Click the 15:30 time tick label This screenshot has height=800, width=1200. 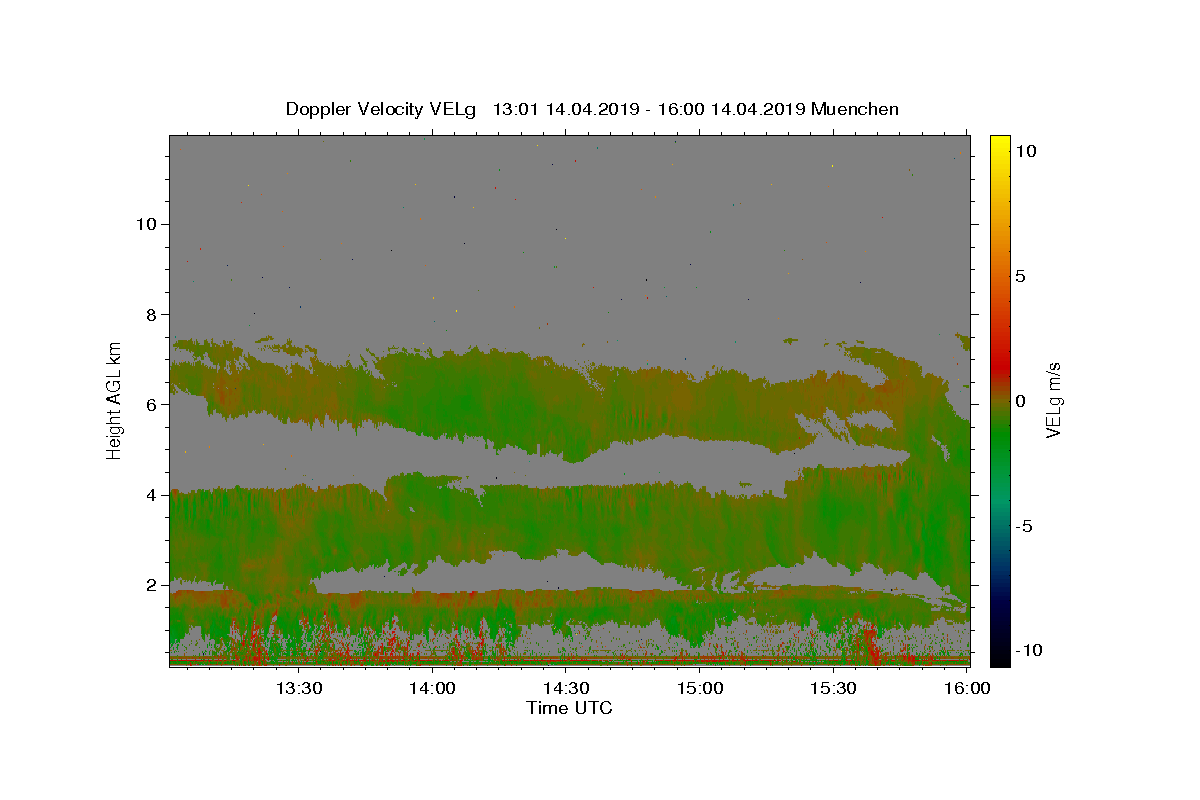pos(833,689)
